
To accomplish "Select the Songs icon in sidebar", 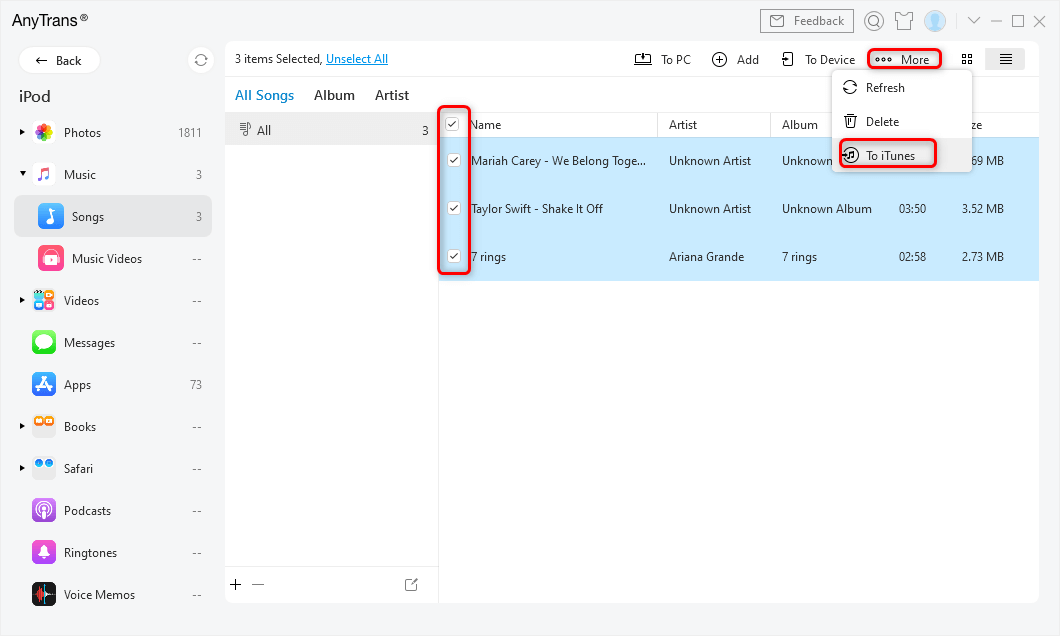I will click(51, 216).
